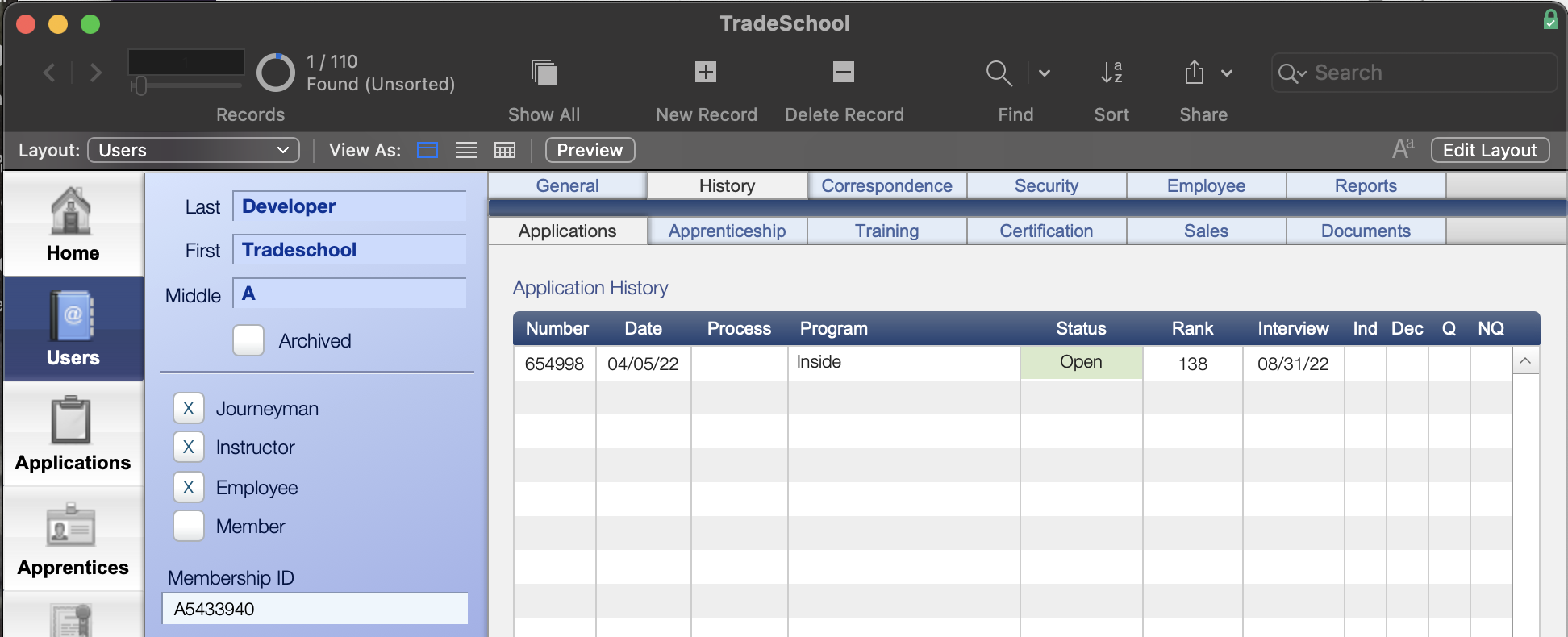Viewport: 1568px width, 637px height.
Task: Expand the Share options arrow
Action: point(1227,73)
